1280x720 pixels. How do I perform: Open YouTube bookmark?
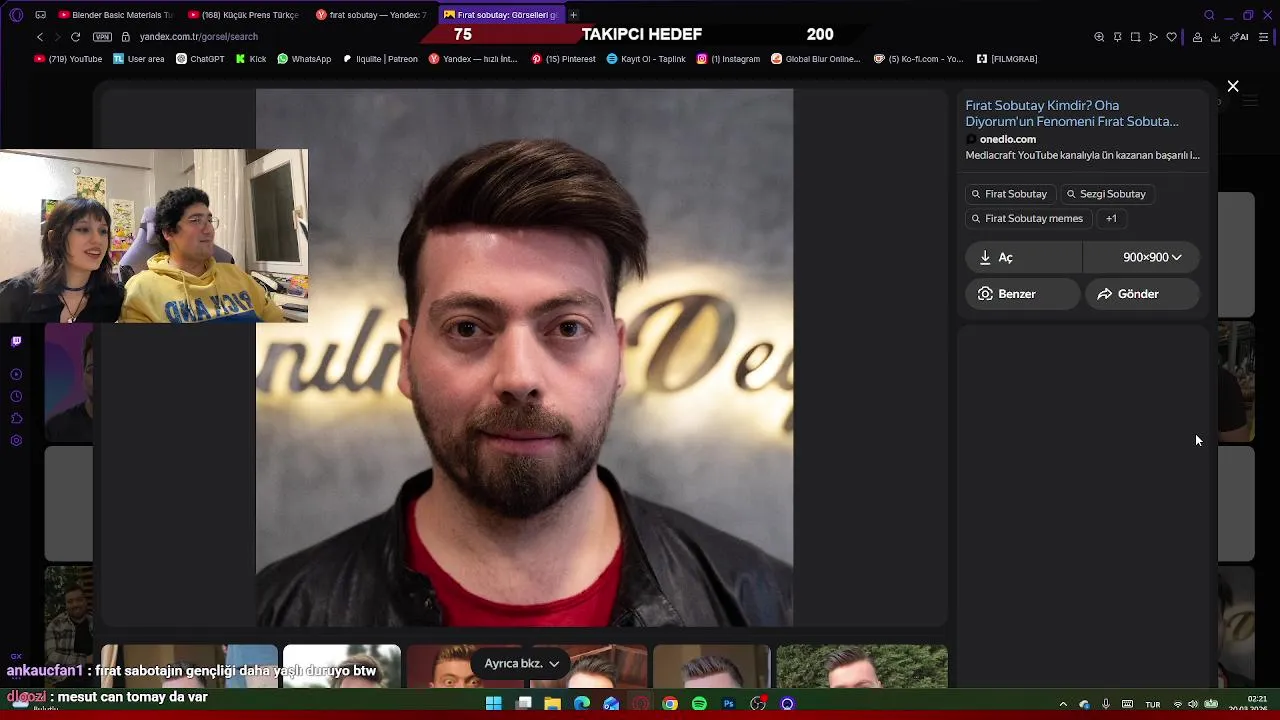point(68,59)
